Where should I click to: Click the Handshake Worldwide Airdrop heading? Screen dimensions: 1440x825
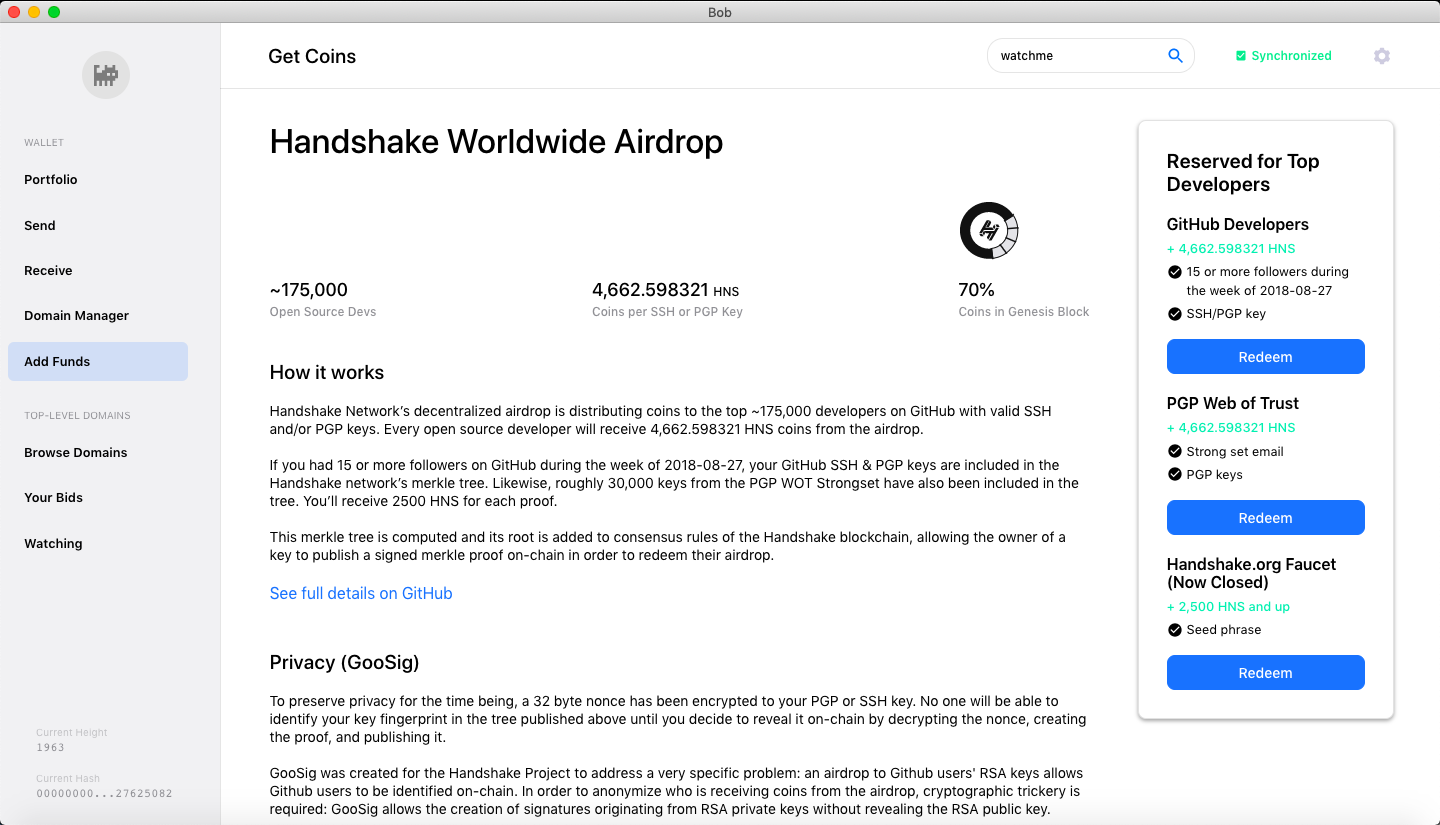[x=496, y=142]
